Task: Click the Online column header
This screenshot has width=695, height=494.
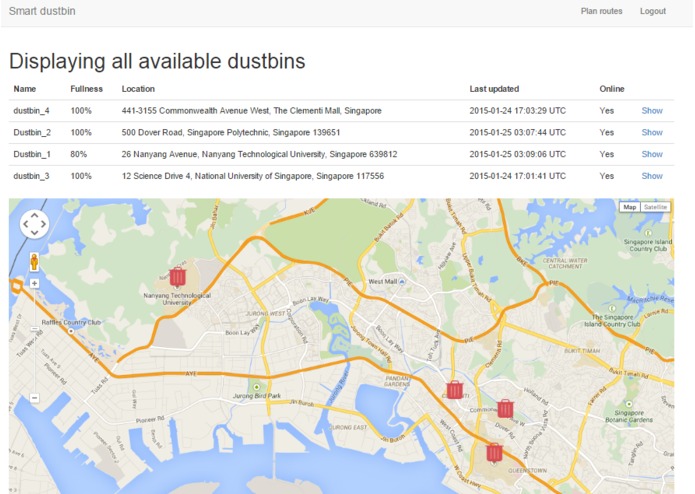Action: pyautogui.click(x=612, y=89)
